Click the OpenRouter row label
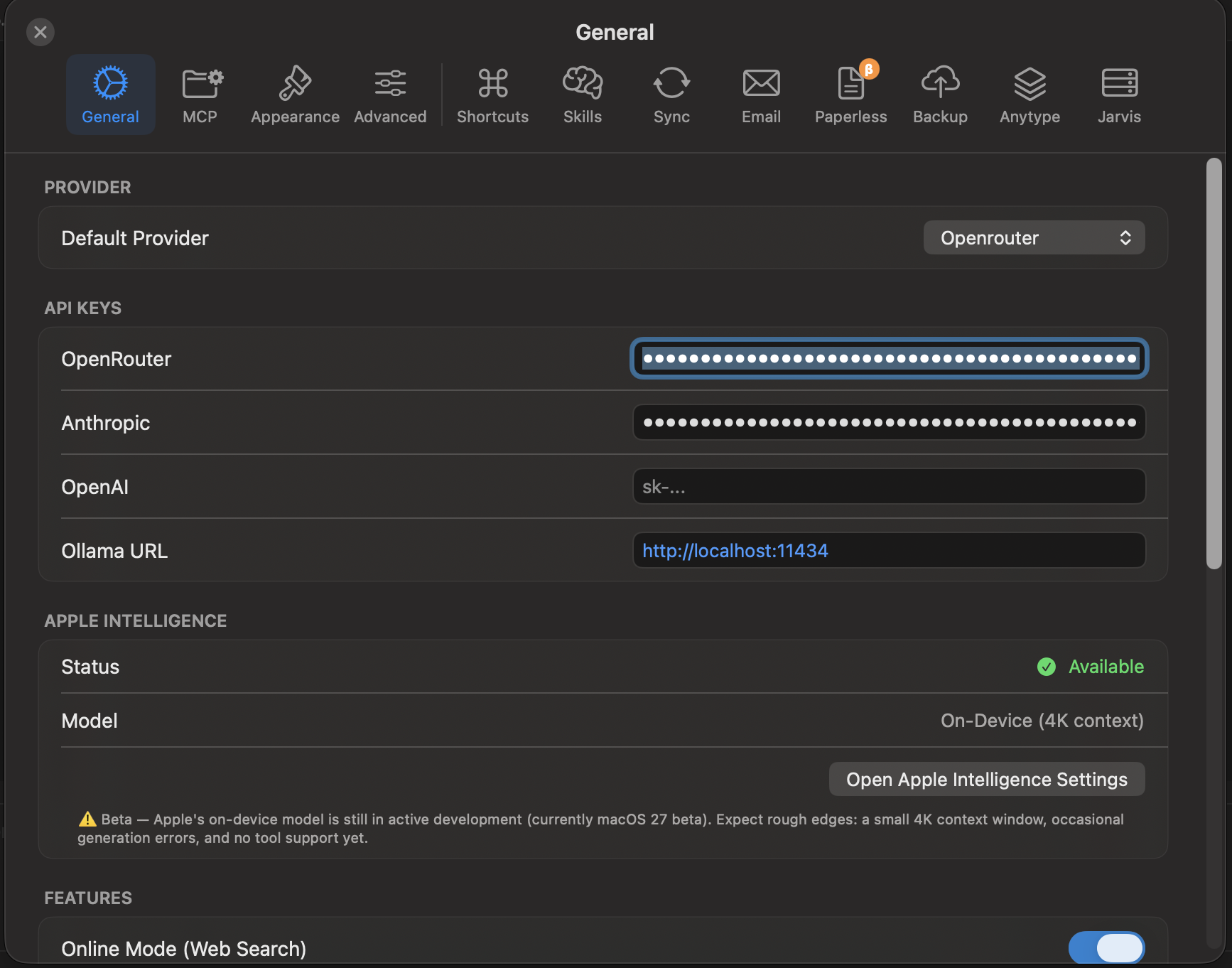Screen dimensions: 1232x968 (x=117, y=359)
